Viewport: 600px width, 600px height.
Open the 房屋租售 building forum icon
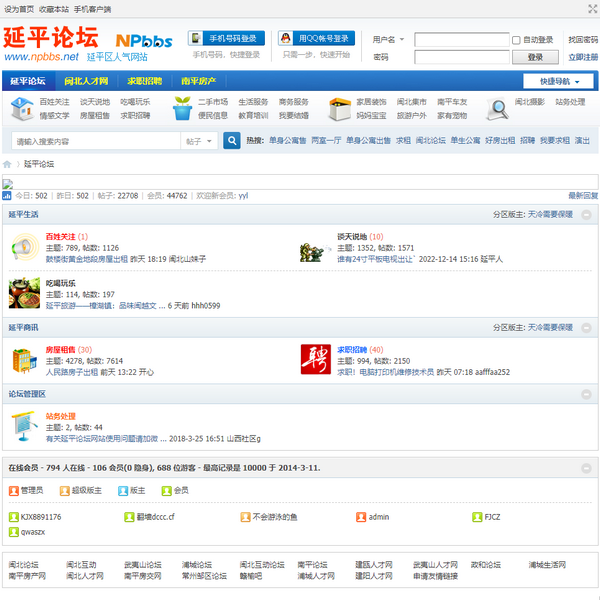[24, 360]
